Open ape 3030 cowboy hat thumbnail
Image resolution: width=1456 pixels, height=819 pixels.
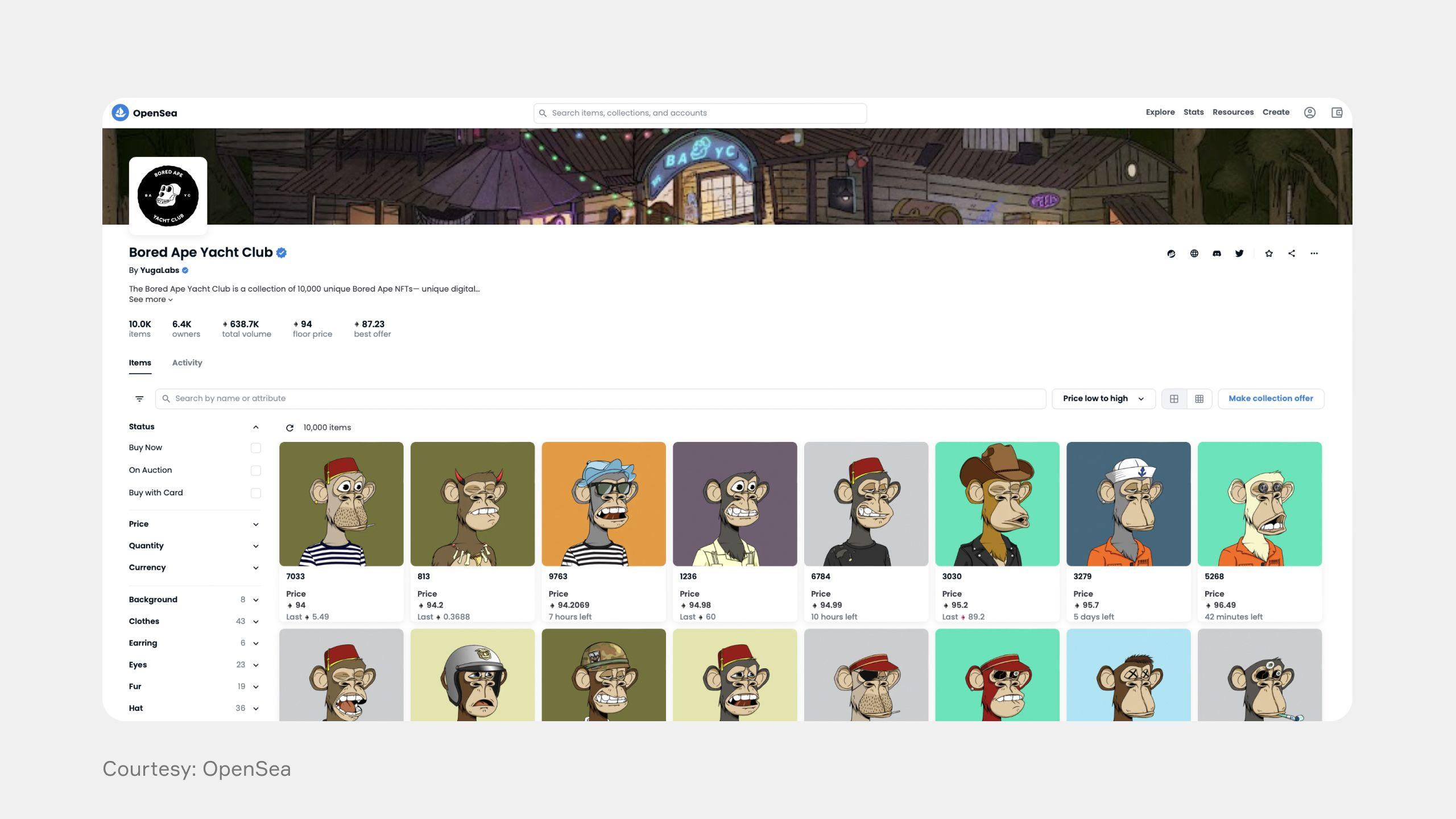[x=997, y=504]
